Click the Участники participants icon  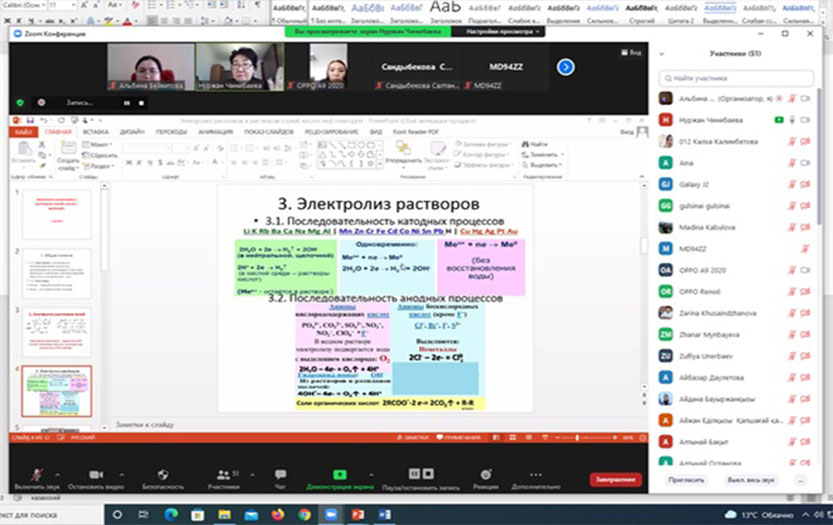coord(222,475)
